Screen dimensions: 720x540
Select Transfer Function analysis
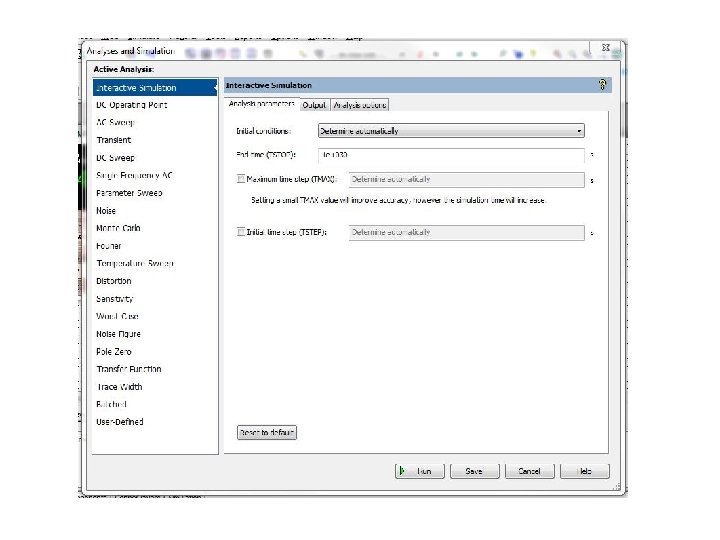coord(155,369)
